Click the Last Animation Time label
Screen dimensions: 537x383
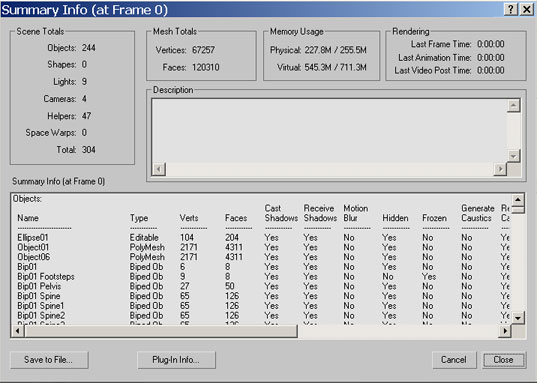435,58
